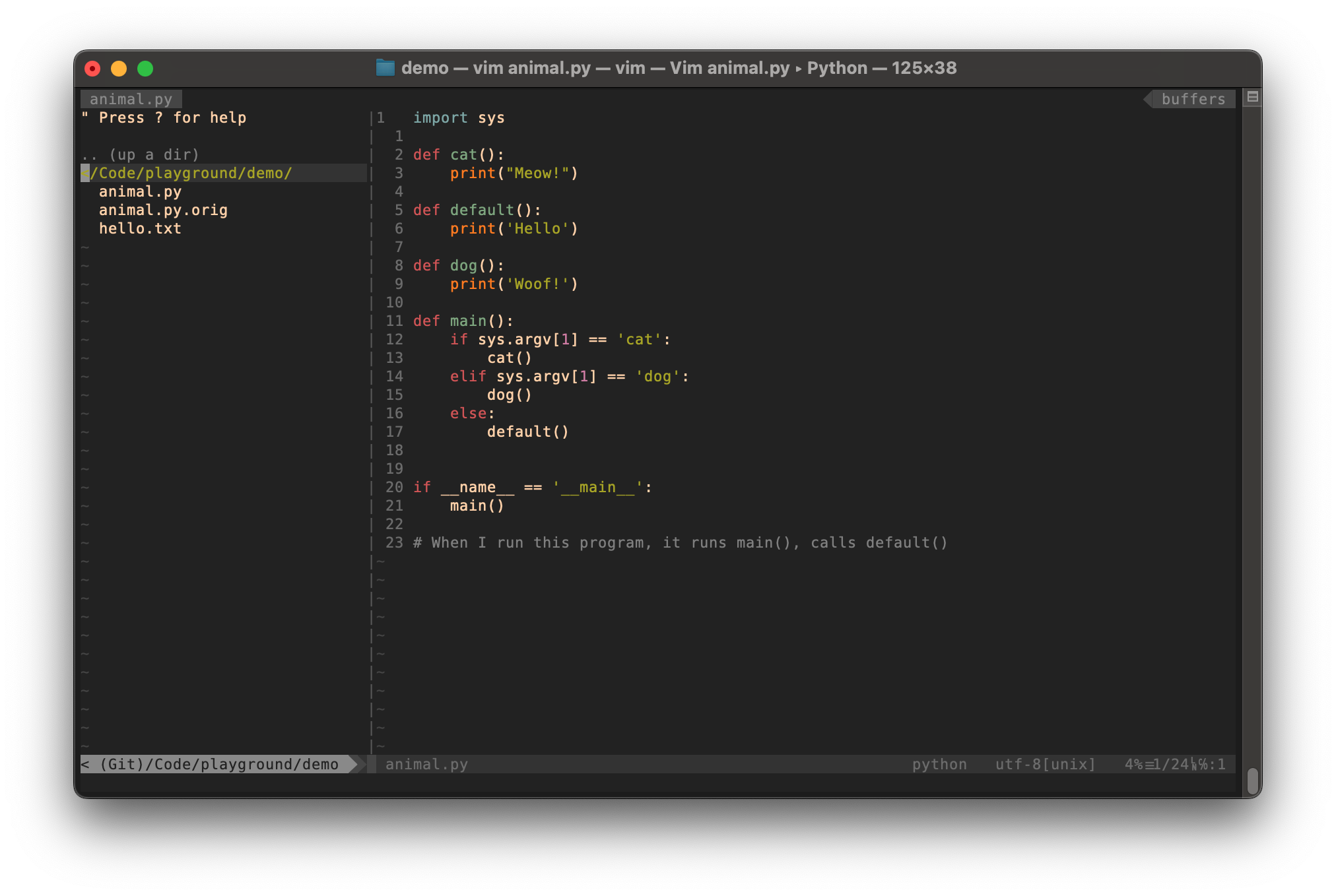Click the cat() call on line 13
Screen dimensions: 1336x896
coord(510,358)
